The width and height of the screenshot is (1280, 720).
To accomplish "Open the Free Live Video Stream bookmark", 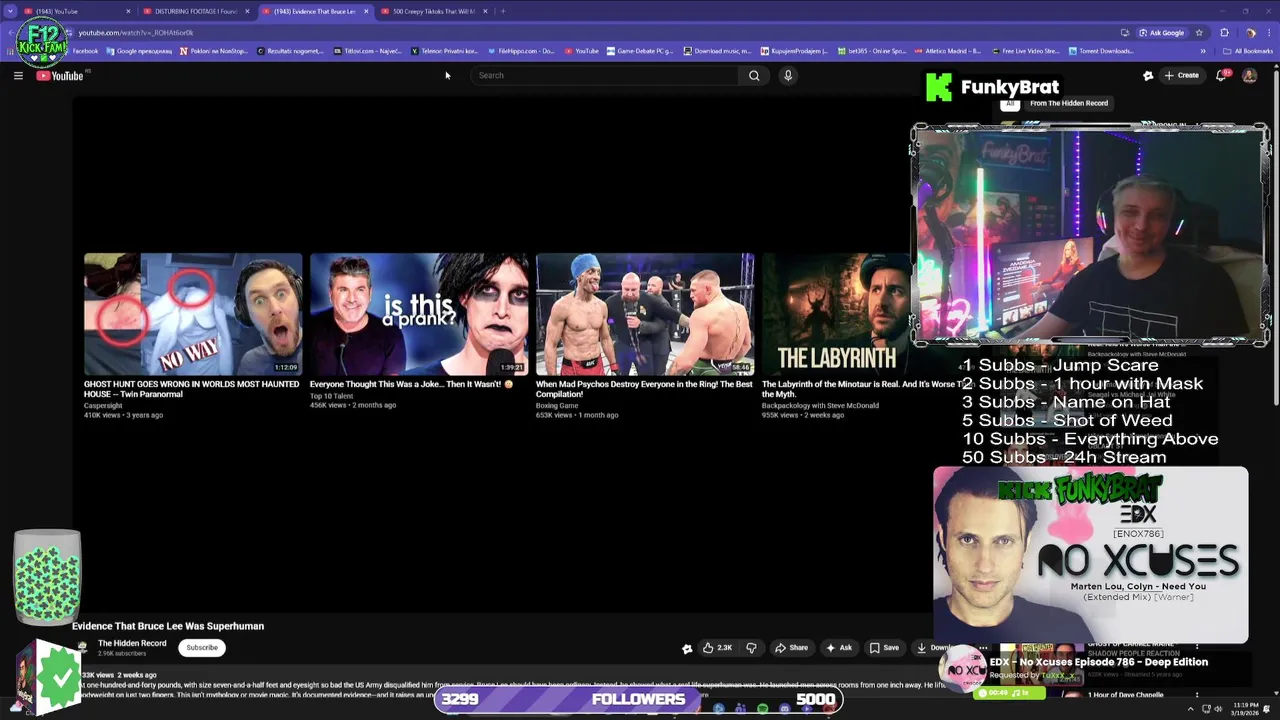I will [1026, 51].
